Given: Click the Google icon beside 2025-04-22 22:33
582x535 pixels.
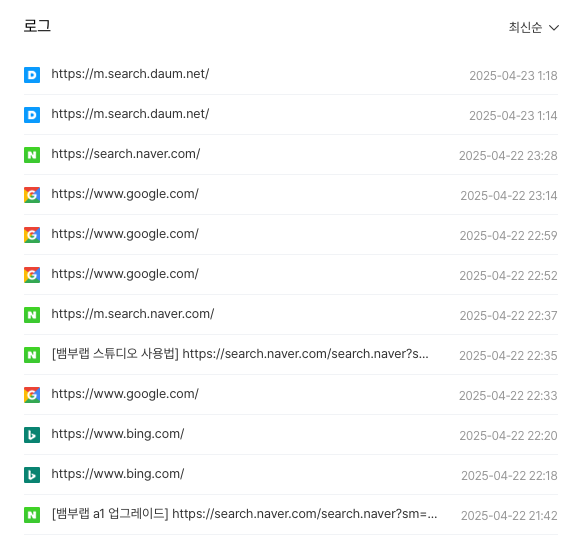Looking at the screenshot, I should (x=32, y=395).
